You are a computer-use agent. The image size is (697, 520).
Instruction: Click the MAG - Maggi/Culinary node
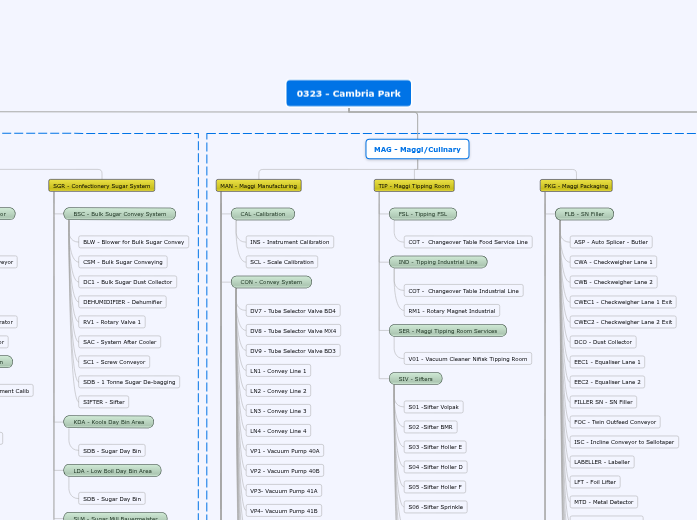pyautogui.click(x=417, y=149)
